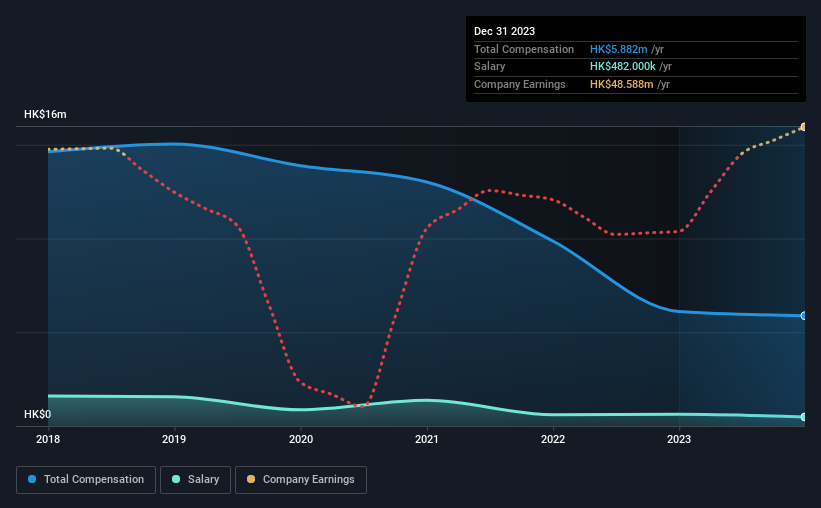Toggle the Salary legend button
The image size is (821, 508).
click(x=195, y=480)
